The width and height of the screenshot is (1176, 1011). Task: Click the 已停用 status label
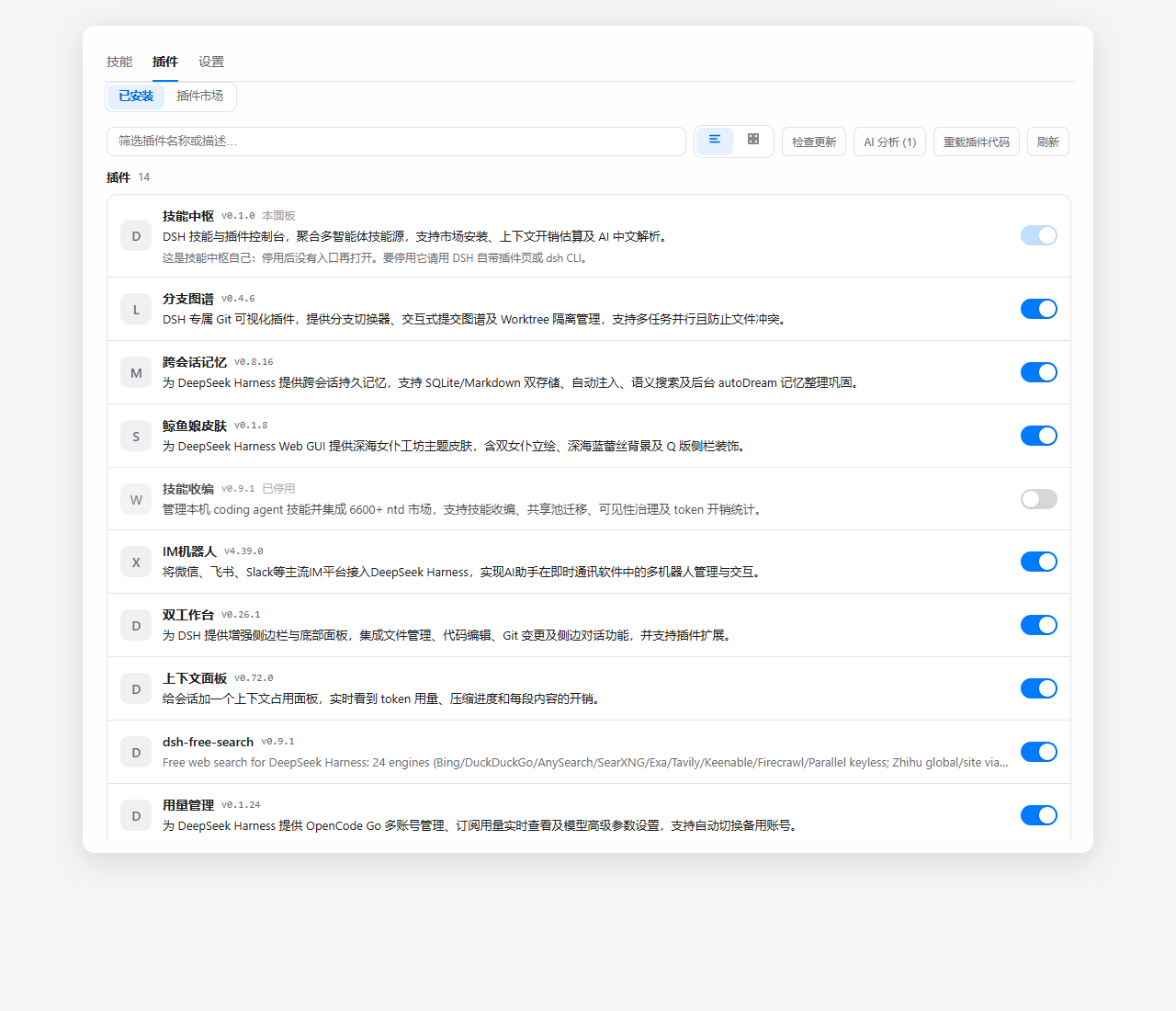click(278, 489)
